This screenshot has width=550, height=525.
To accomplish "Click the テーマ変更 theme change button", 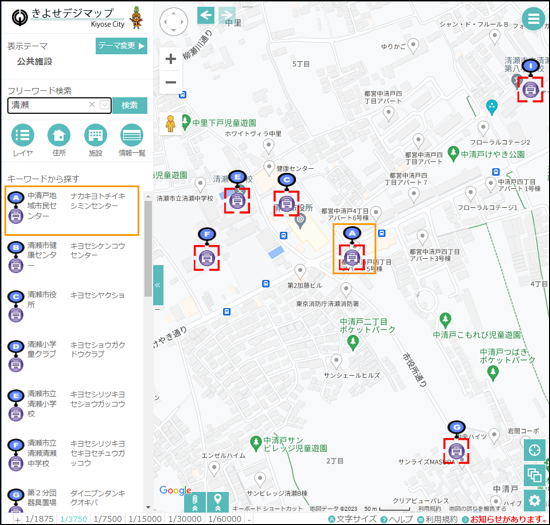I will [x=121, y=46].
